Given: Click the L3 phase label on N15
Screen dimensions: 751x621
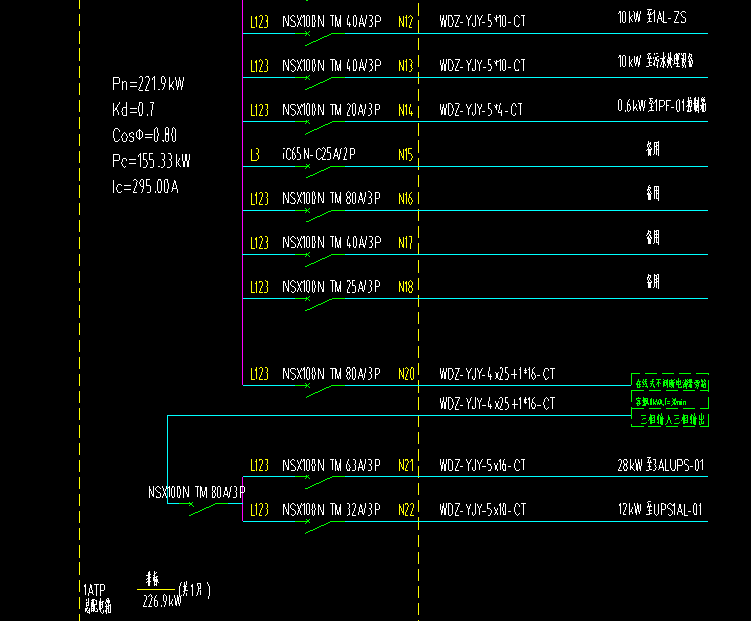Looking at the screenshot, I should (x=255, y=155).
